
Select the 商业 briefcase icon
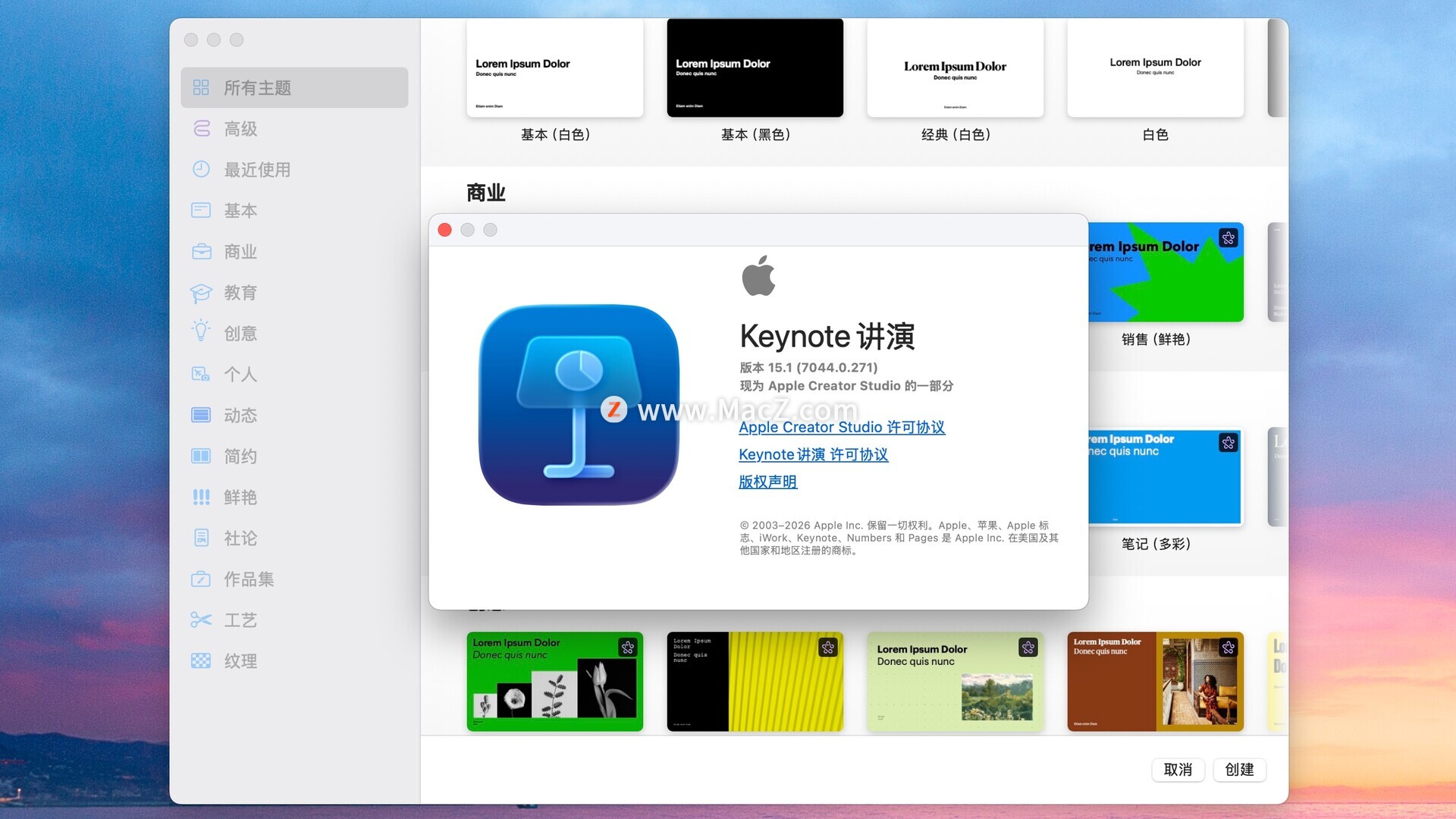click(201, 252)
